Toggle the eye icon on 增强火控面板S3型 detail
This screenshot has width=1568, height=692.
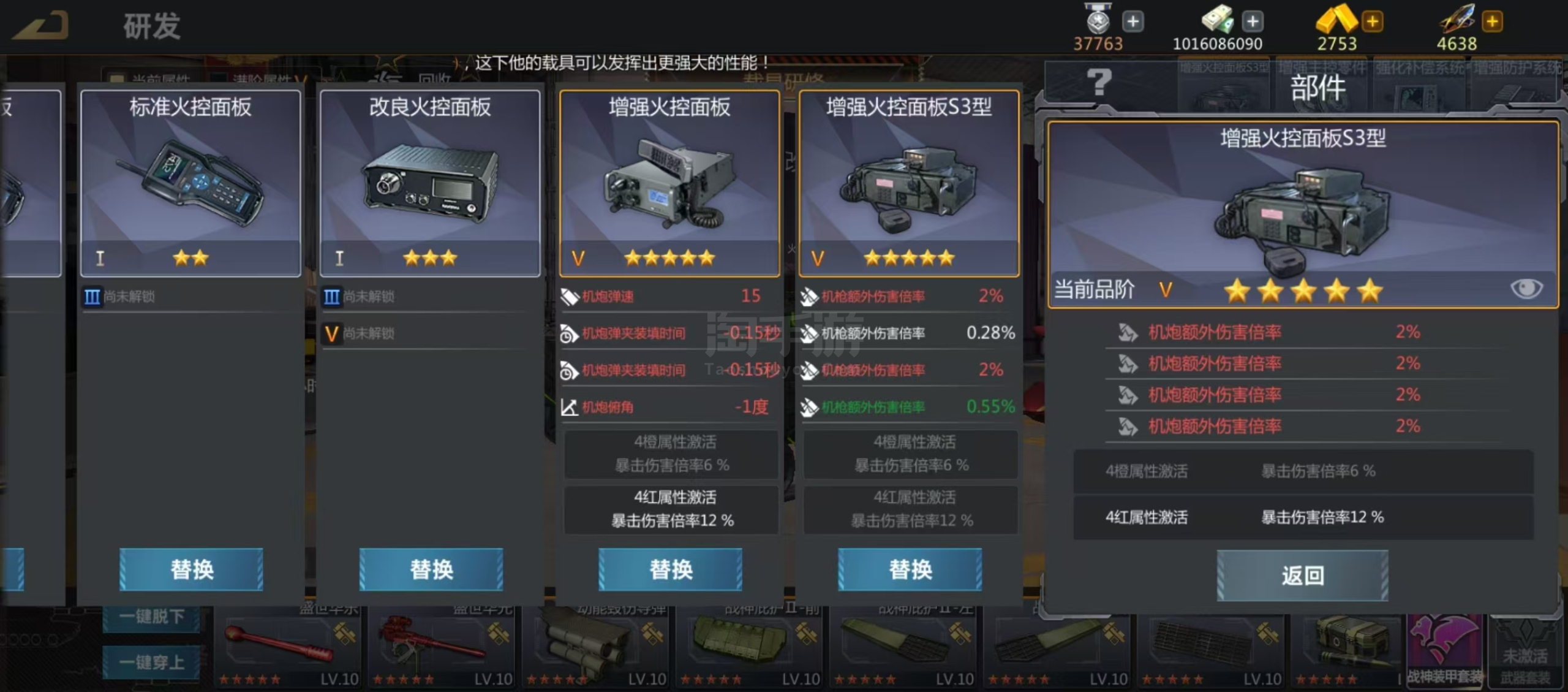(x=1526, y=288)
